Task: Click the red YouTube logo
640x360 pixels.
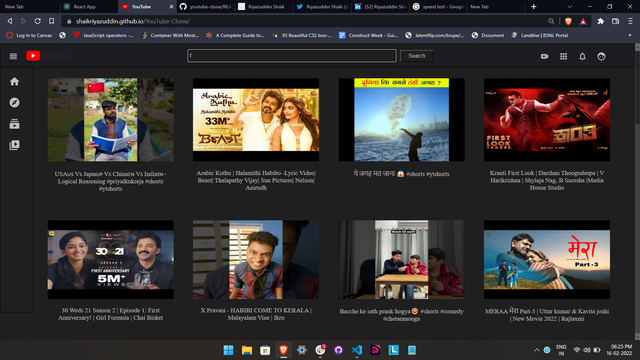Action: coord(33,56)
